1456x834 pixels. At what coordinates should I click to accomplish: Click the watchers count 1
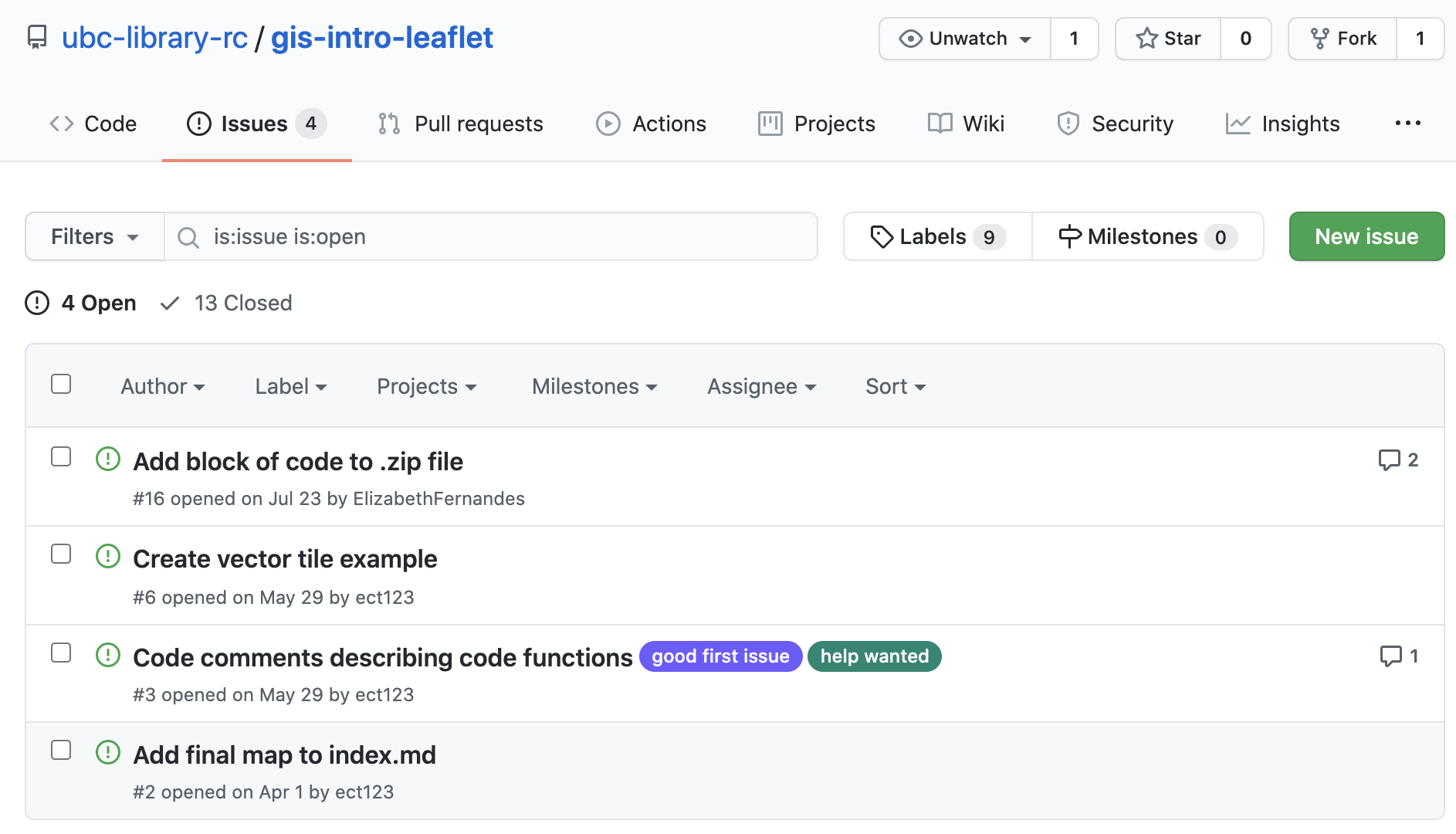coord(1074,39)
